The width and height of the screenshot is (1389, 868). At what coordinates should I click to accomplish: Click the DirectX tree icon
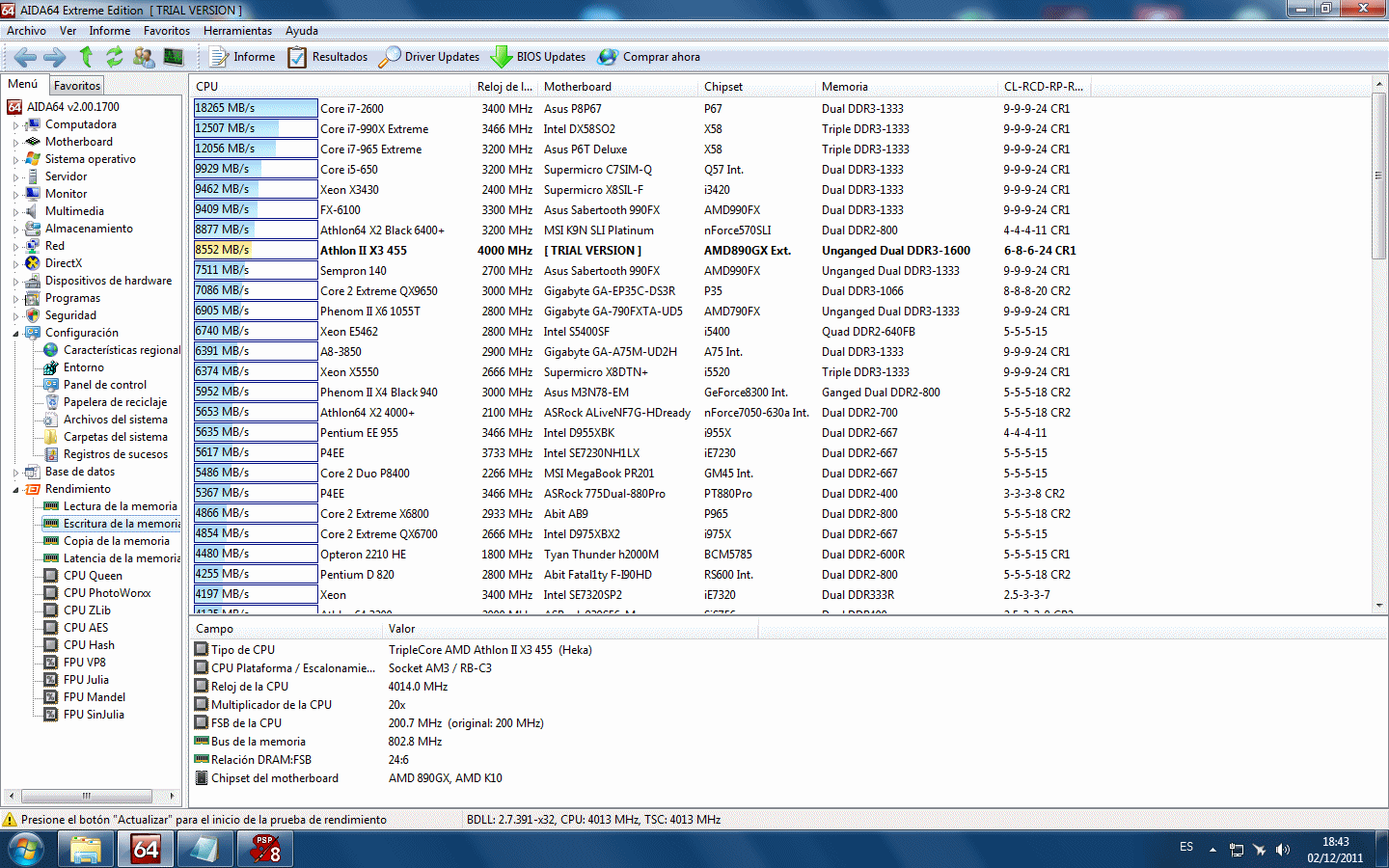point(33,263)
